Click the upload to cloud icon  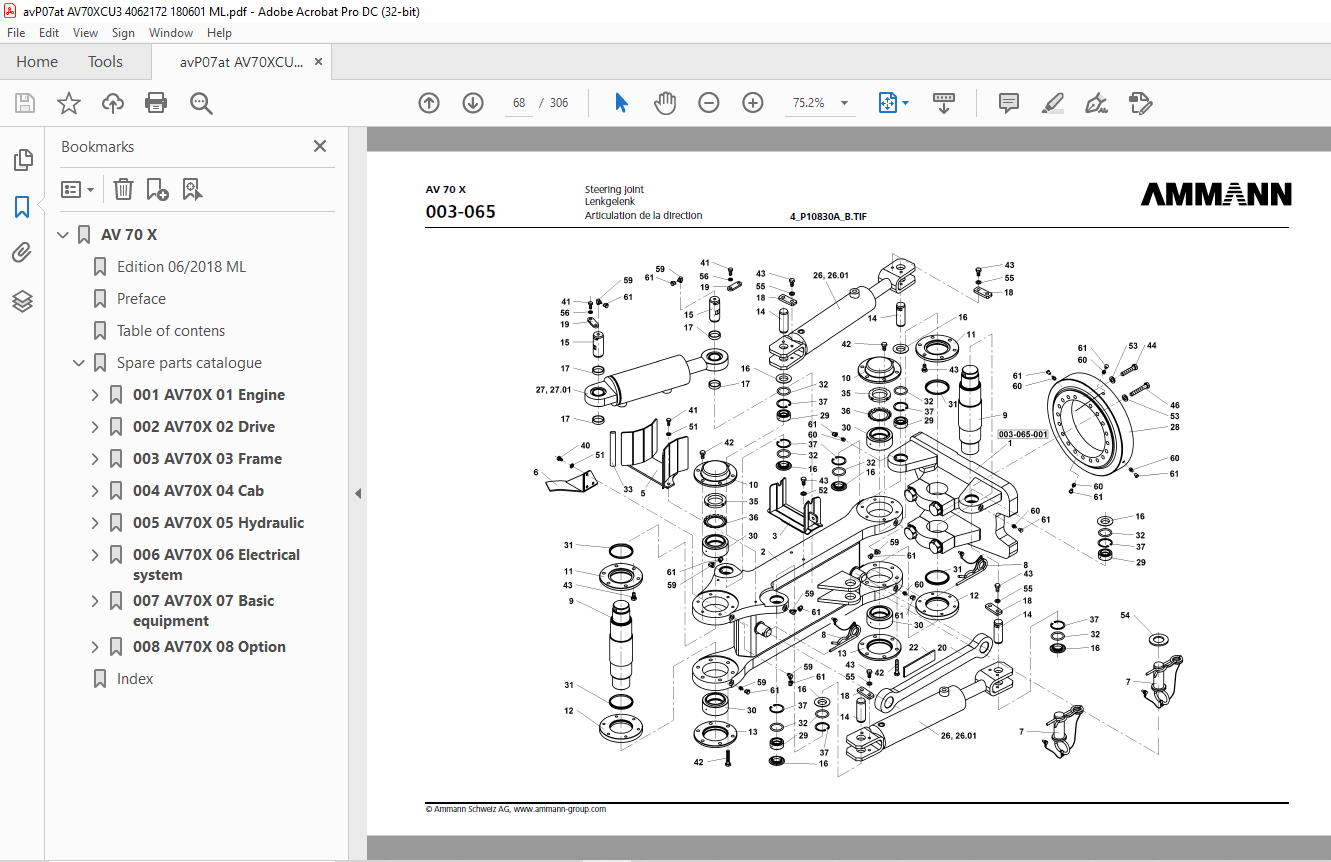(x=113, y=103)
